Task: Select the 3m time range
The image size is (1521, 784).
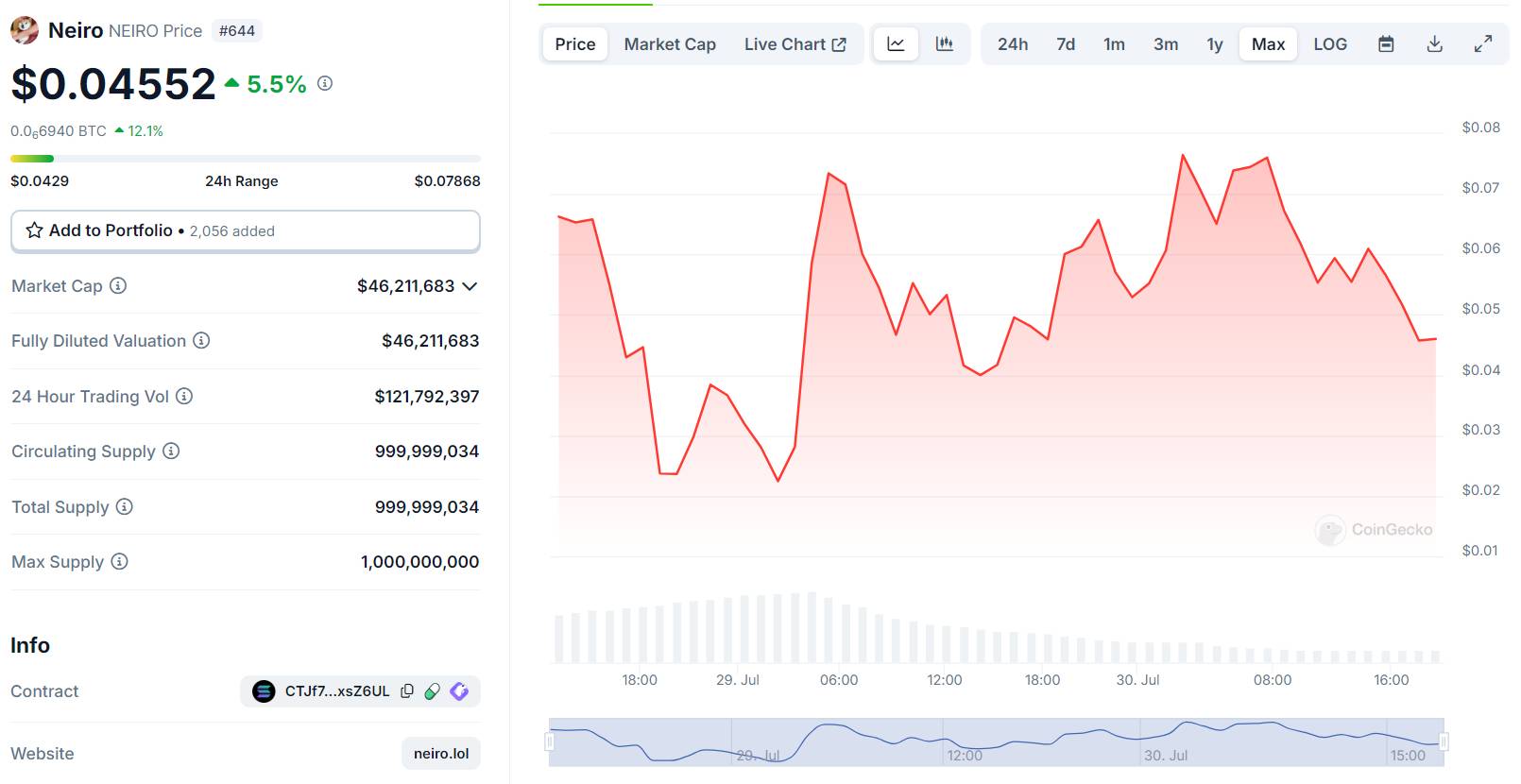Action: click(1166, 44)
